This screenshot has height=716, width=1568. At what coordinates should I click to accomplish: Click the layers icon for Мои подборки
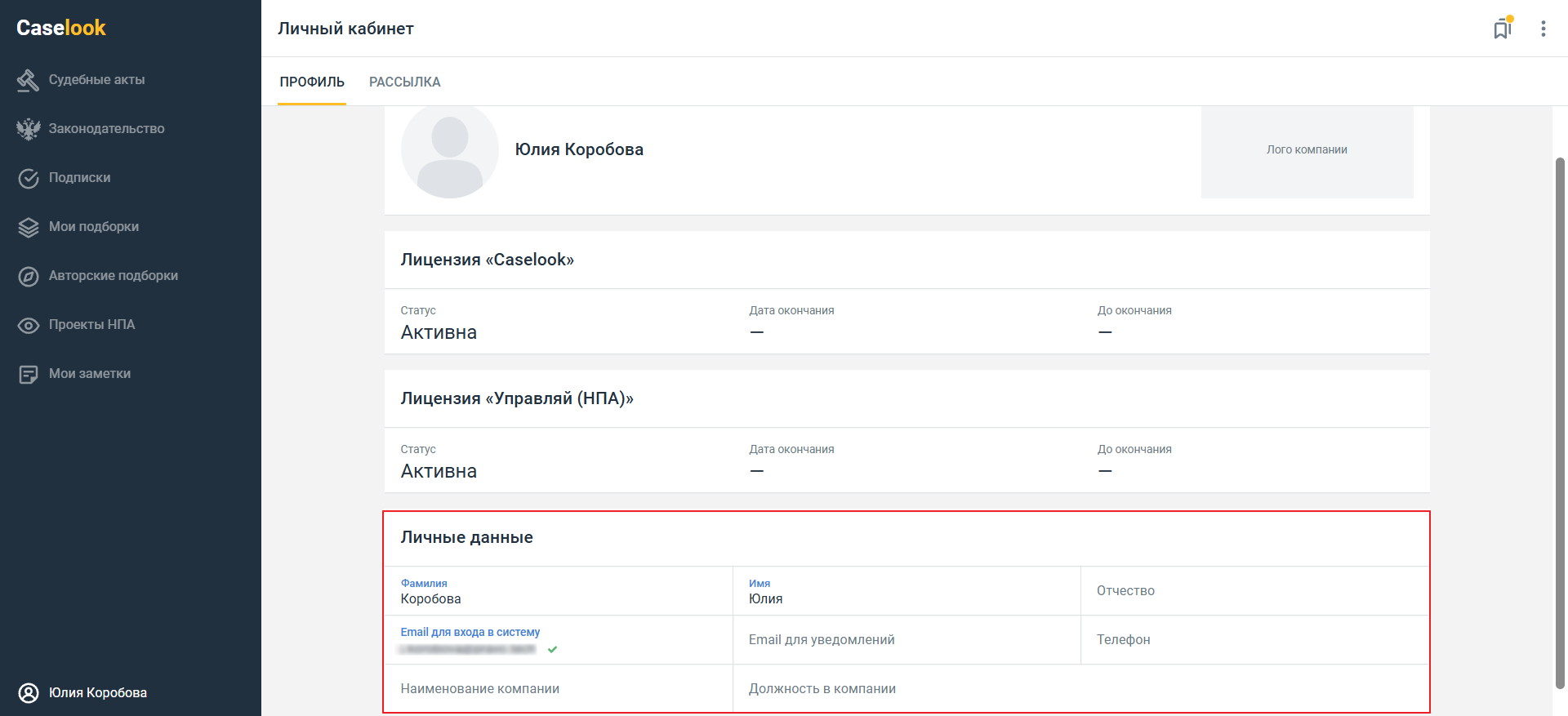(29, 227)
